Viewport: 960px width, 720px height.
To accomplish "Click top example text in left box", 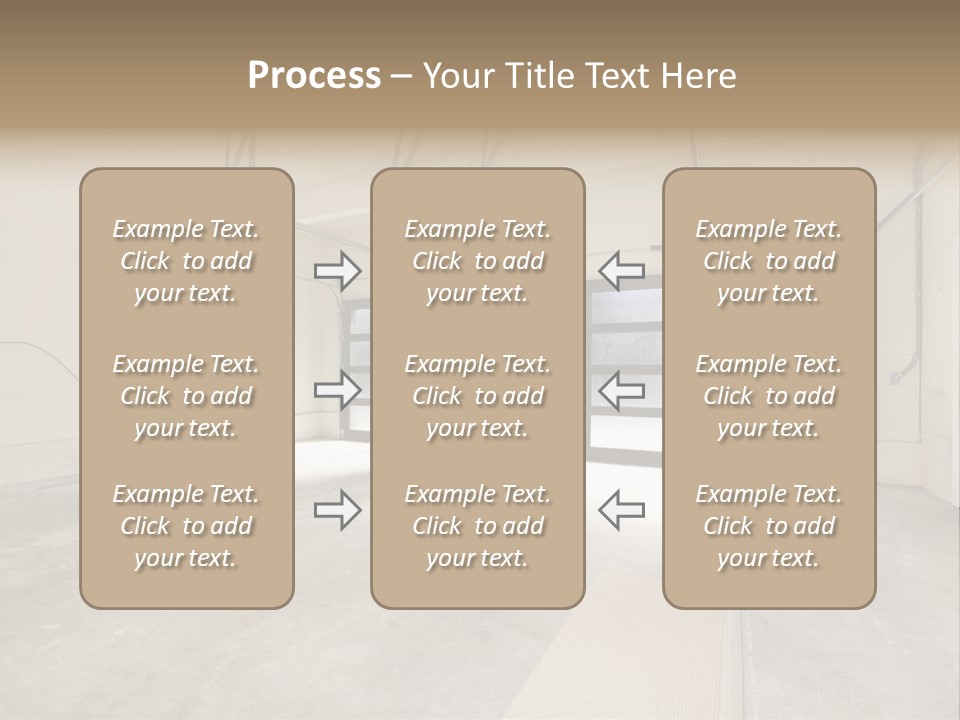I will pyautogui.click(x=186, y=261).
